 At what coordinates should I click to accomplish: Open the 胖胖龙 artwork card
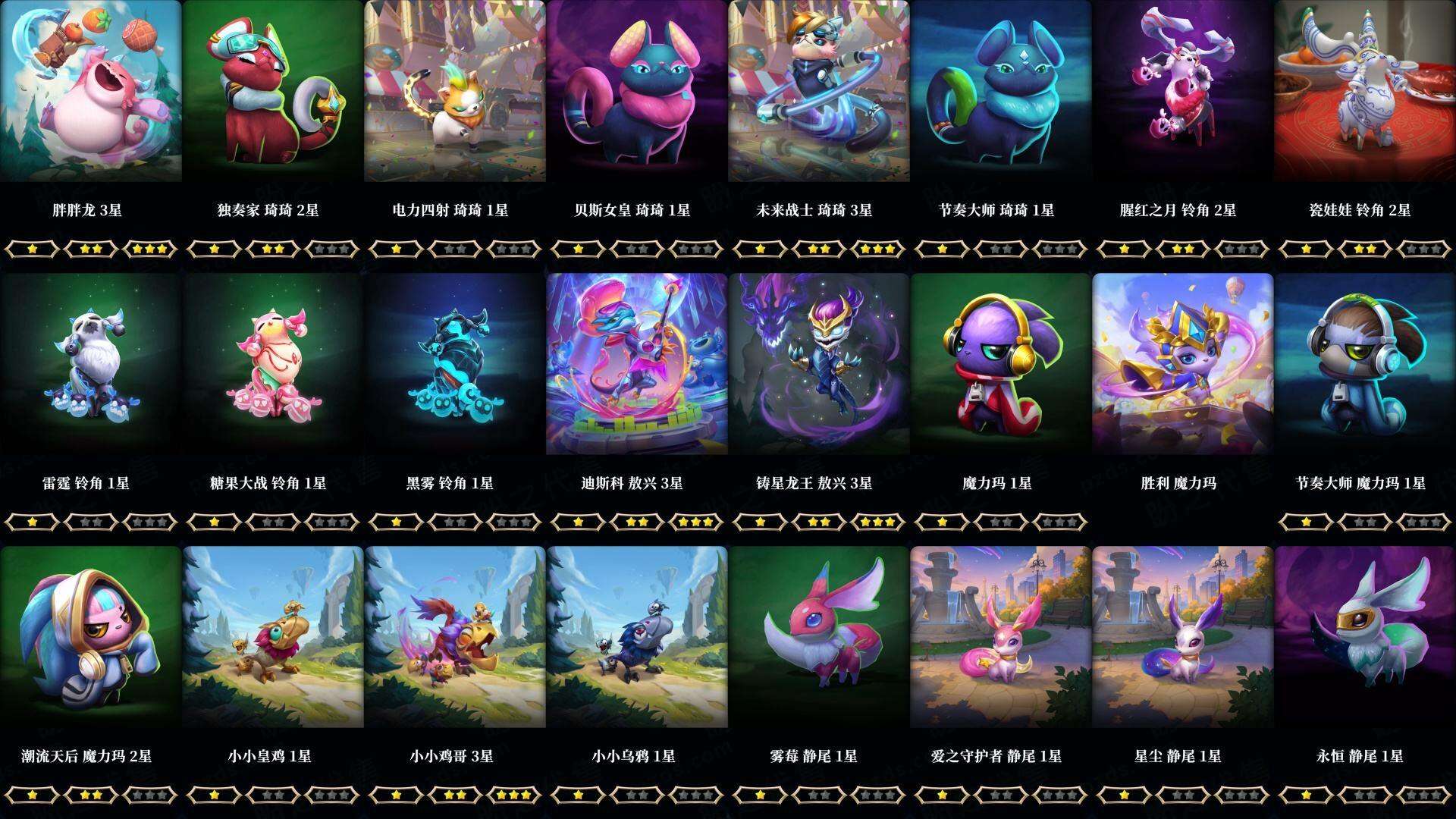91,91
